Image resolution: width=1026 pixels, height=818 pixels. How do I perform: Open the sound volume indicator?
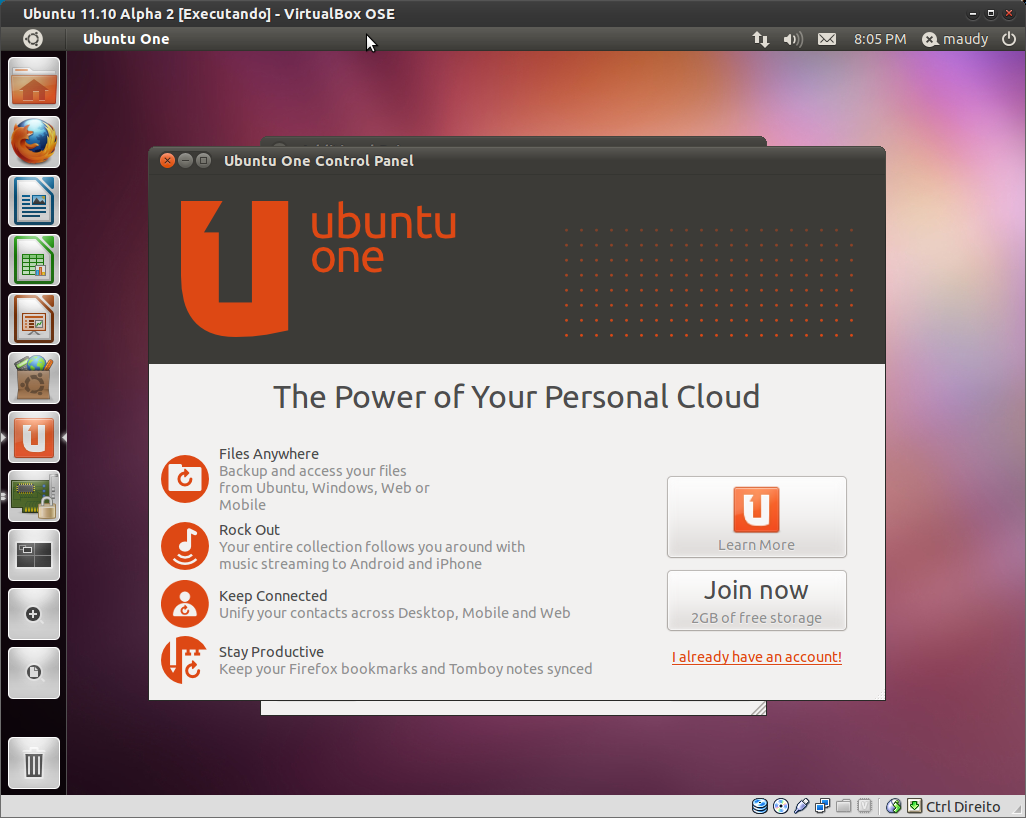(793, 39)
